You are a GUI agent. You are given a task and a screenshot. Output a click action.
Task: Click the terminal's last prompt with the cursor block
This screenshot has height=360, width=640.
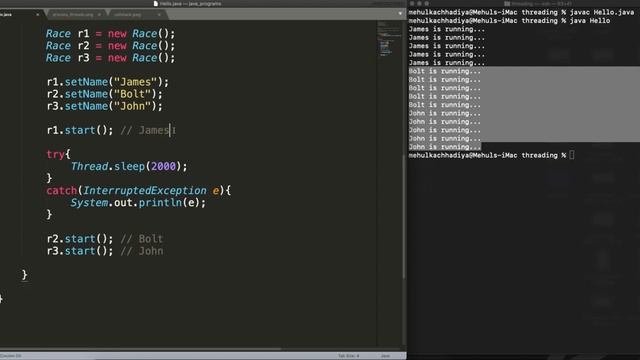tap(491, 155)
